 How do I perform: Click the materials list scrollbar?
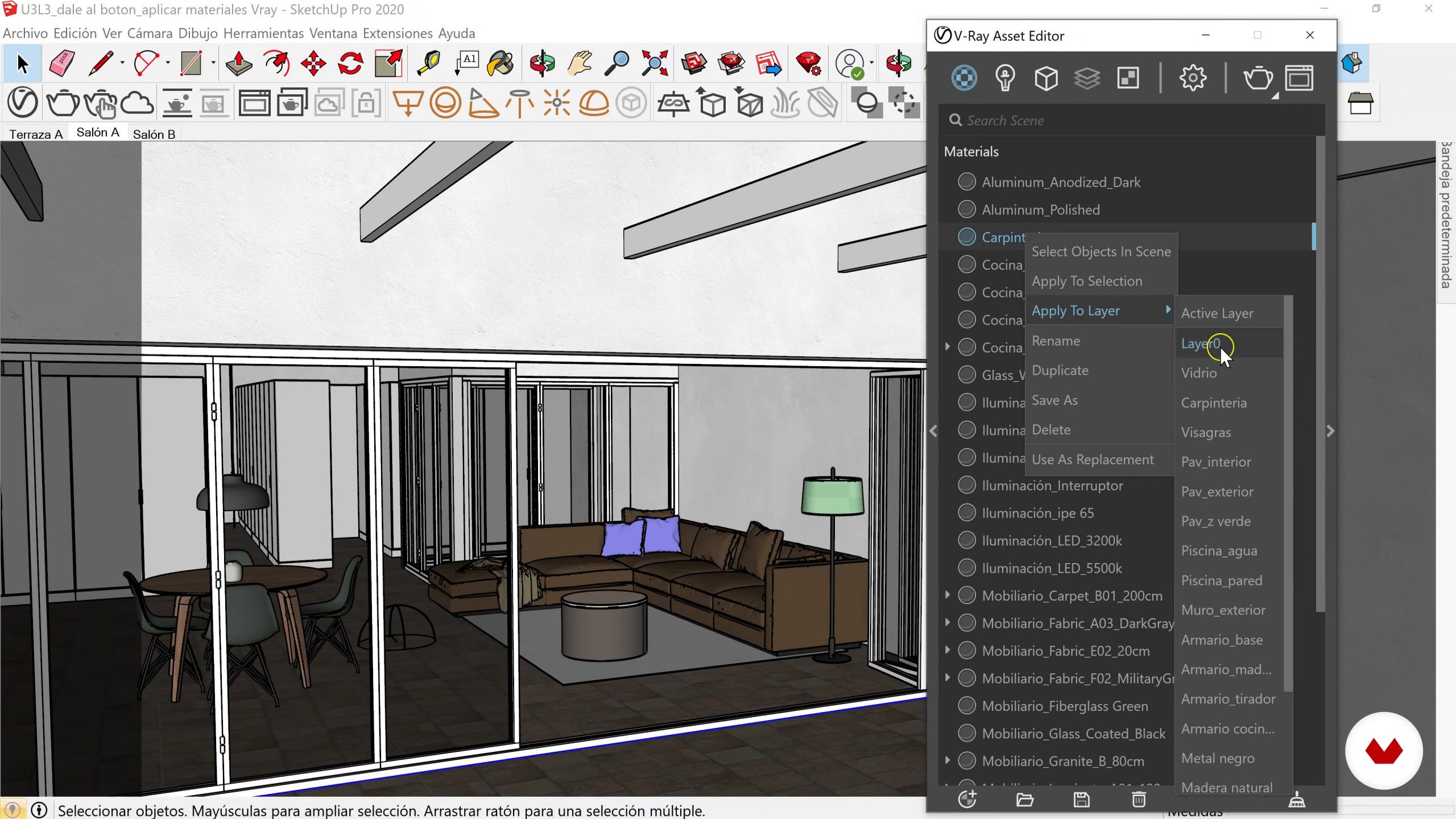pyautogui.click(x=1320, y=375)
